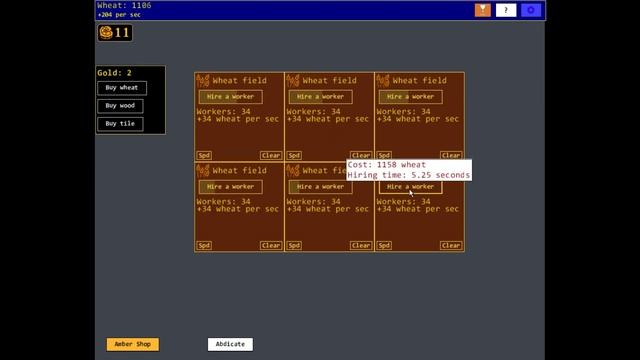The height and width of the screenshot is (360, 640).
Task: Clear the top-left wheat field
Action: click(x=271, y=156)
